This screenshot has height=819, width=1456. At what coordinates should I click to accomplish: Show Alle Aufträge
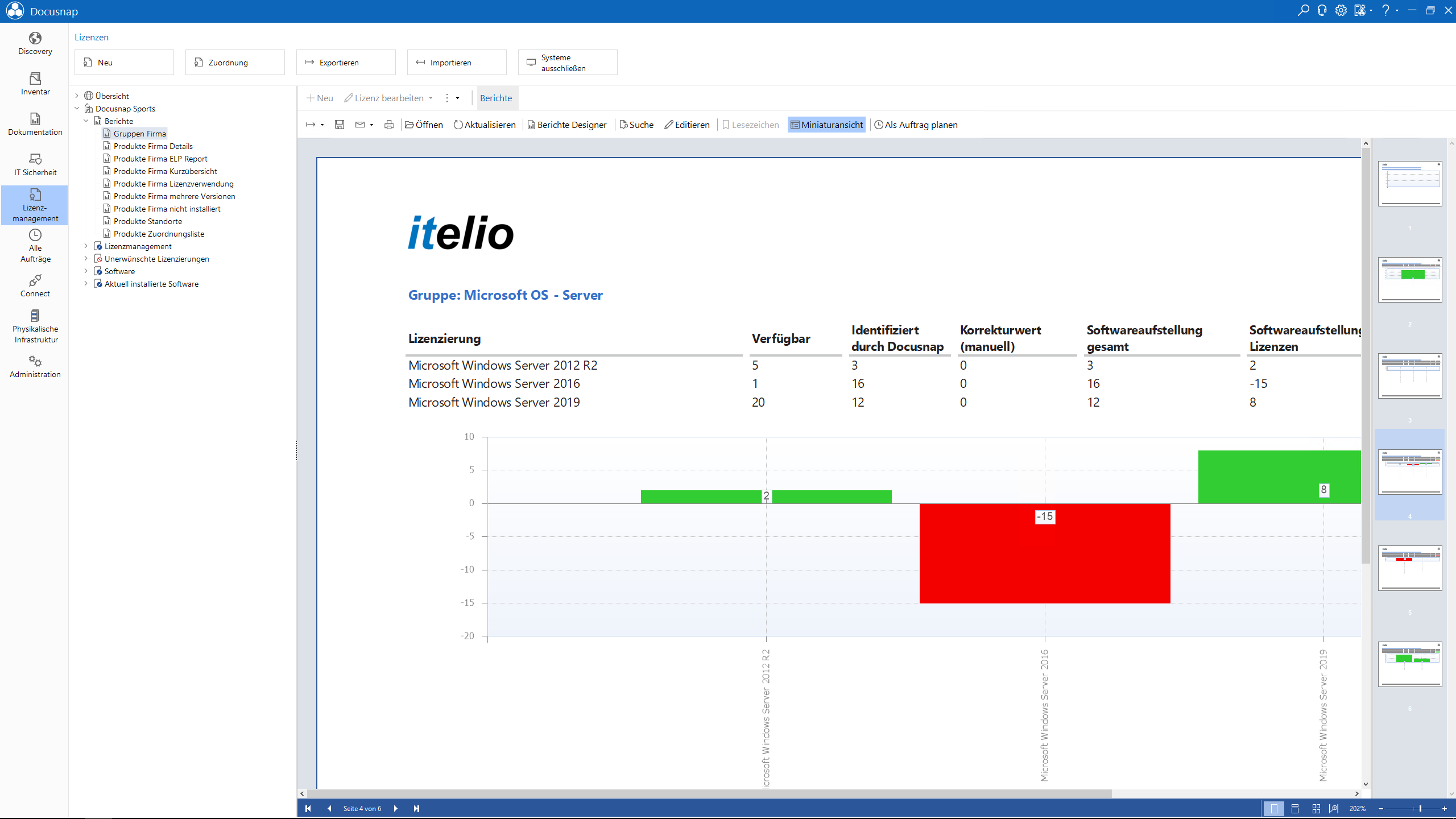[x=35, y=246]
